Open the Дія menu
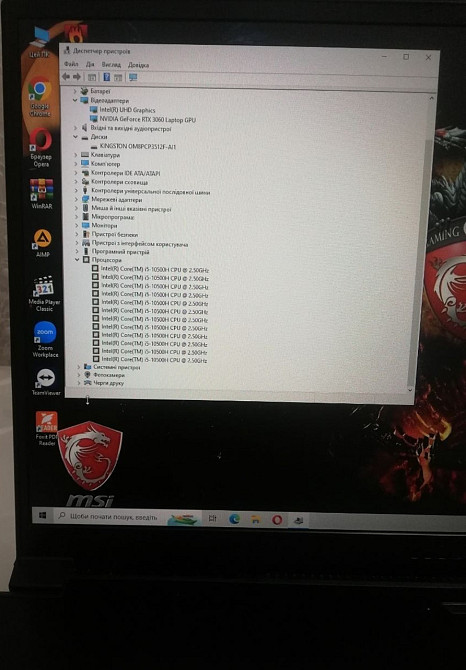Image resolution: width=466 pixels, height=670 pixels. point(90,65)
